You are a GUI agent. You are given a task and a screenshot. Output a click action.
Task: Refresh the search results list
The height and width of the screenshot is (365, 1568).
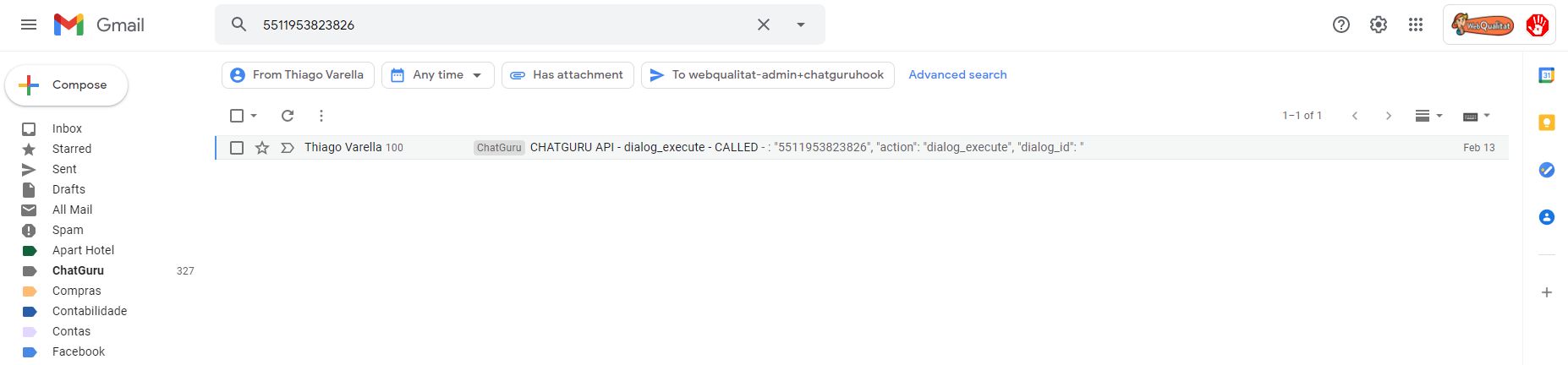tap(288, 116)
